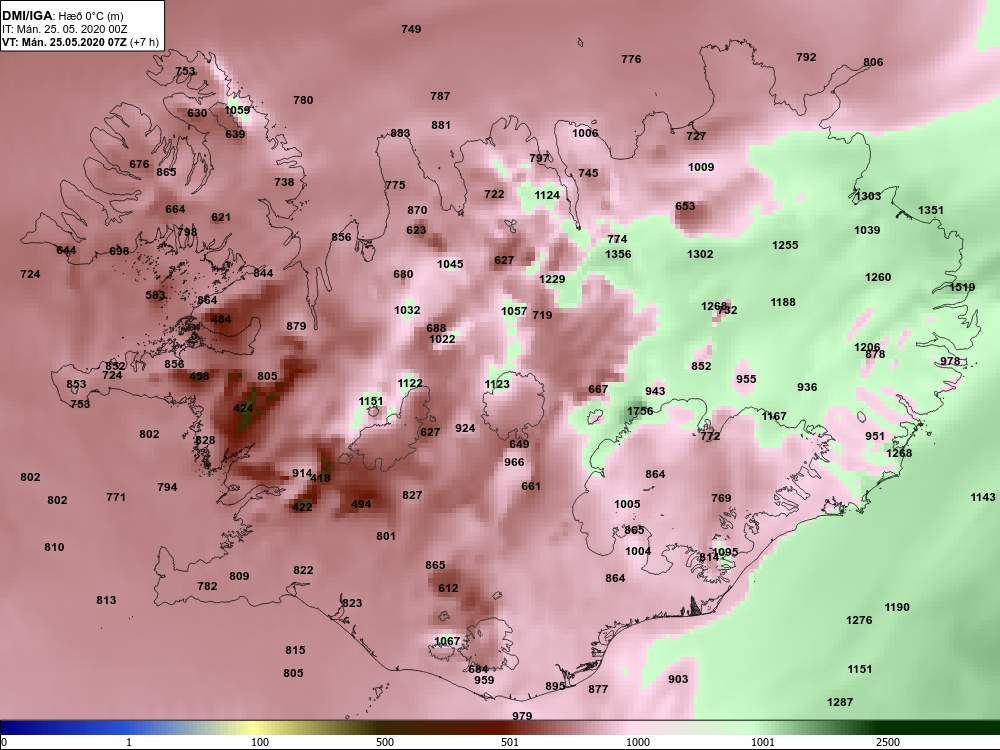Viewport: 1000px width, 750px height.
Task: Click the IT initial time line reading 00Z
Action: coord(64,29)
